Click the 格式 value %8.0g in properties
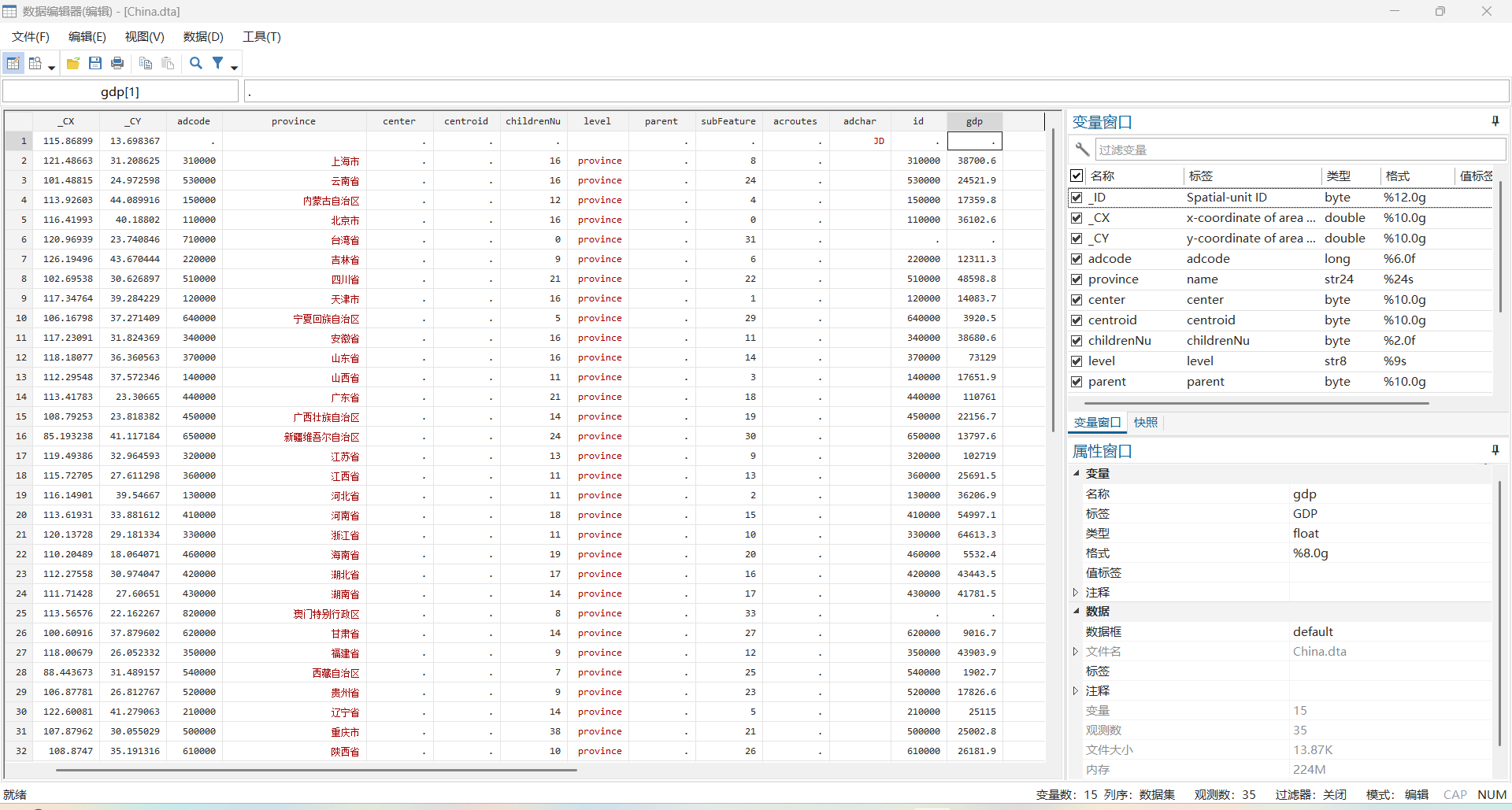 (1310, 553)
